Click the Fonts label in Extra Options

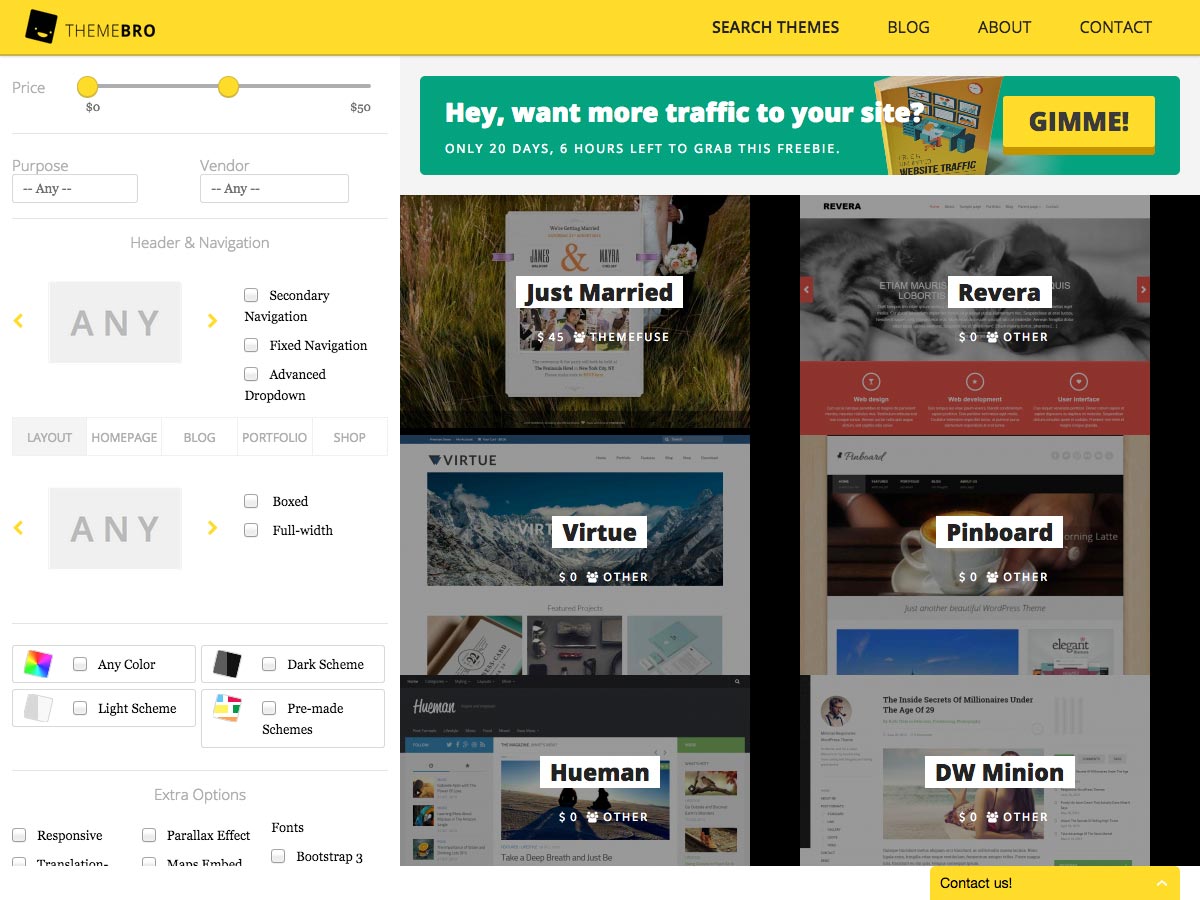(287, 827)
